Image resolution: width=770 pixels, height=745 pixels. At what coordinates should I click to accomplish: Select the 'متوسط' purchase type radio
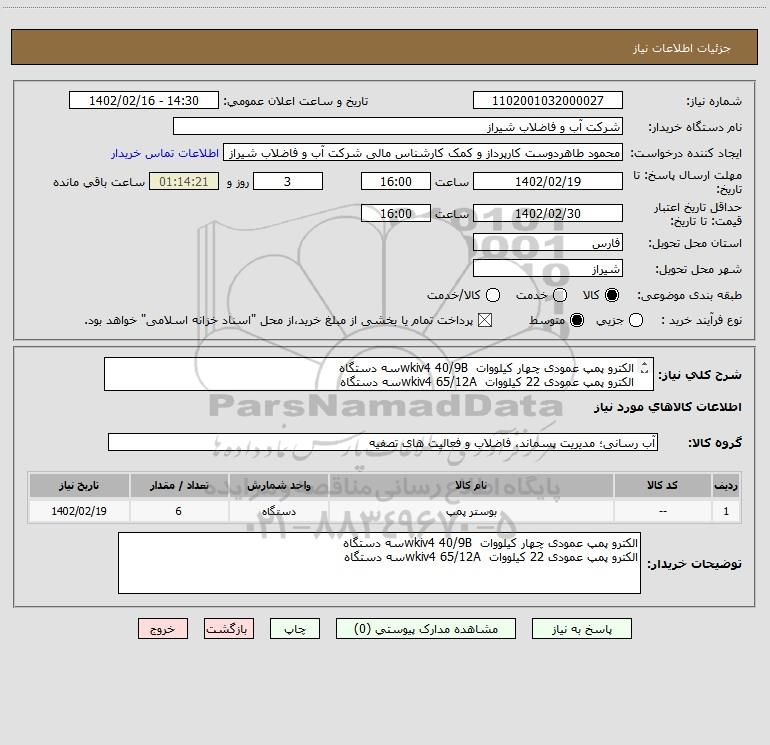click(x=577, y=320)
